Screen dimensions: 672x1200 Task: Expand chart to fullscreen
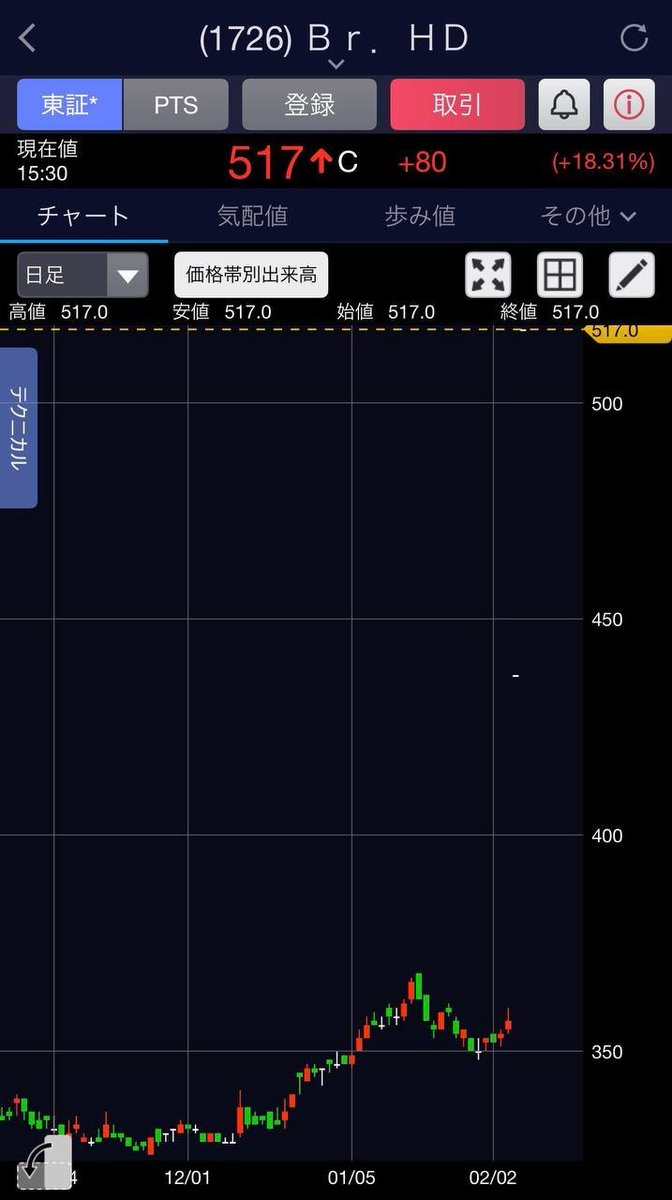(x=488, y=274)
